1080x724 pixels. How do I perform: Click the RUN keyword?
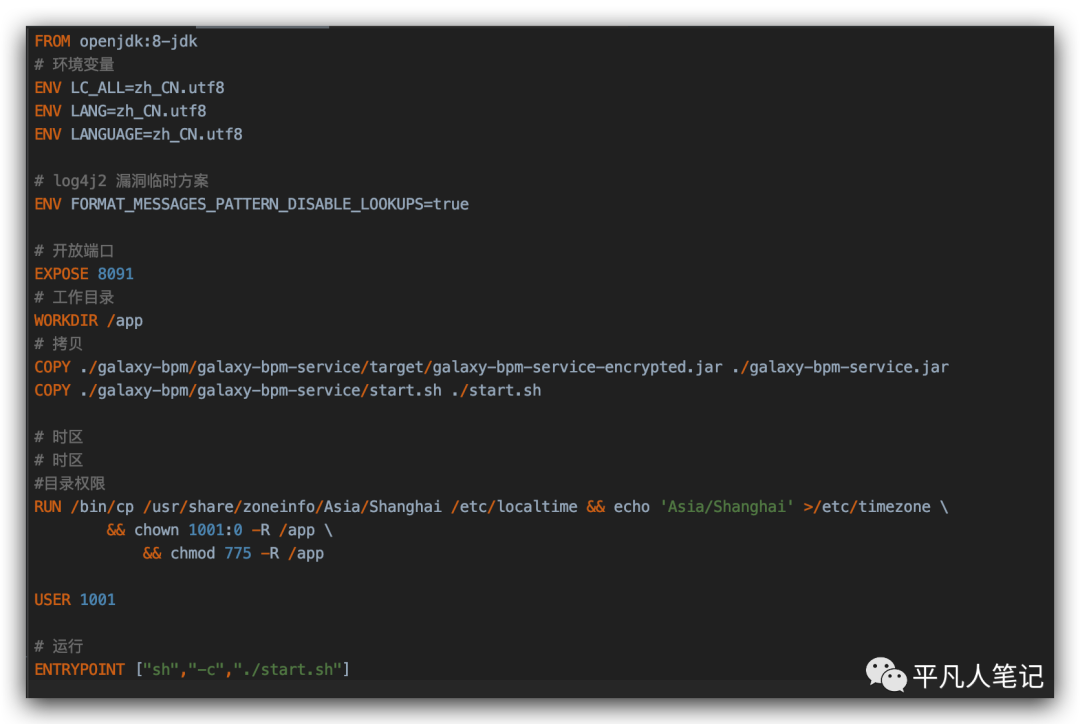(x=48, y=507)
